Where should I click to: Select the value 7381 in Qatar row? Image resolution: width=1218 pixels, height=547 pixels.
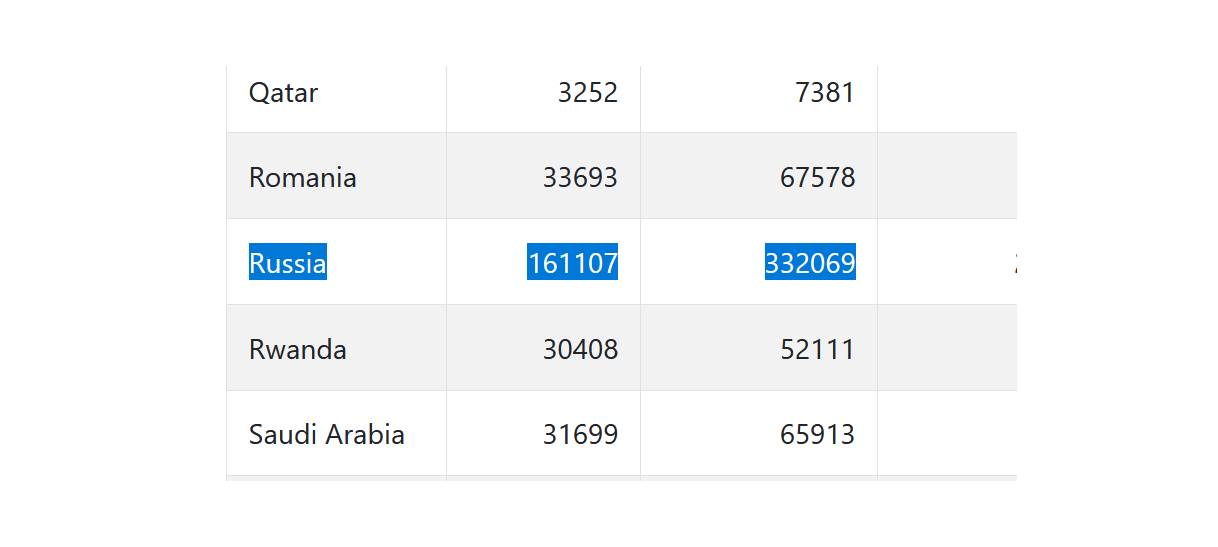(x=825, y=93)
